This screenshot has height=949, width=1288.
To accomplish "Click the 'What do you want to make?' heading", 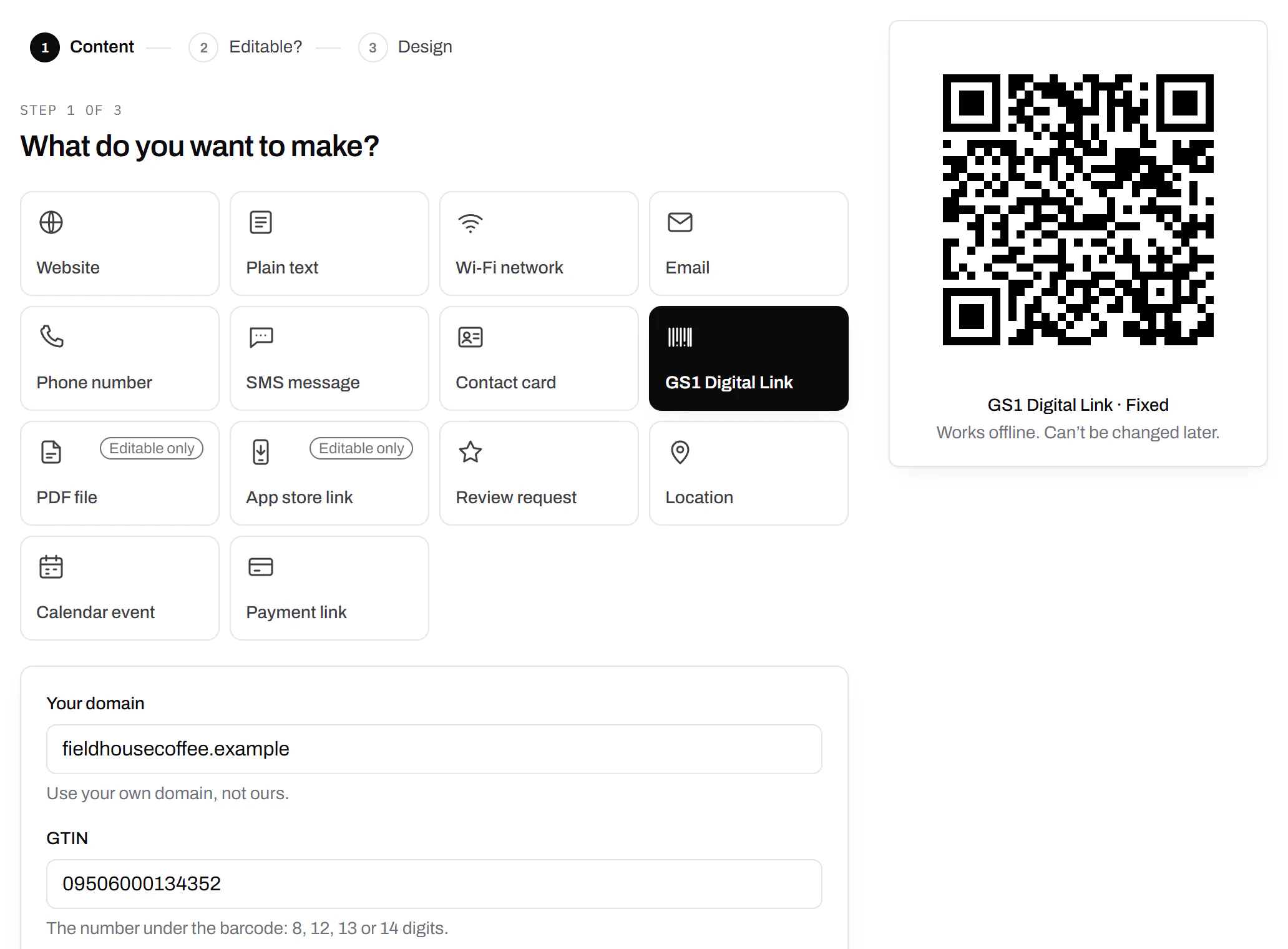I will click(200, 146).
